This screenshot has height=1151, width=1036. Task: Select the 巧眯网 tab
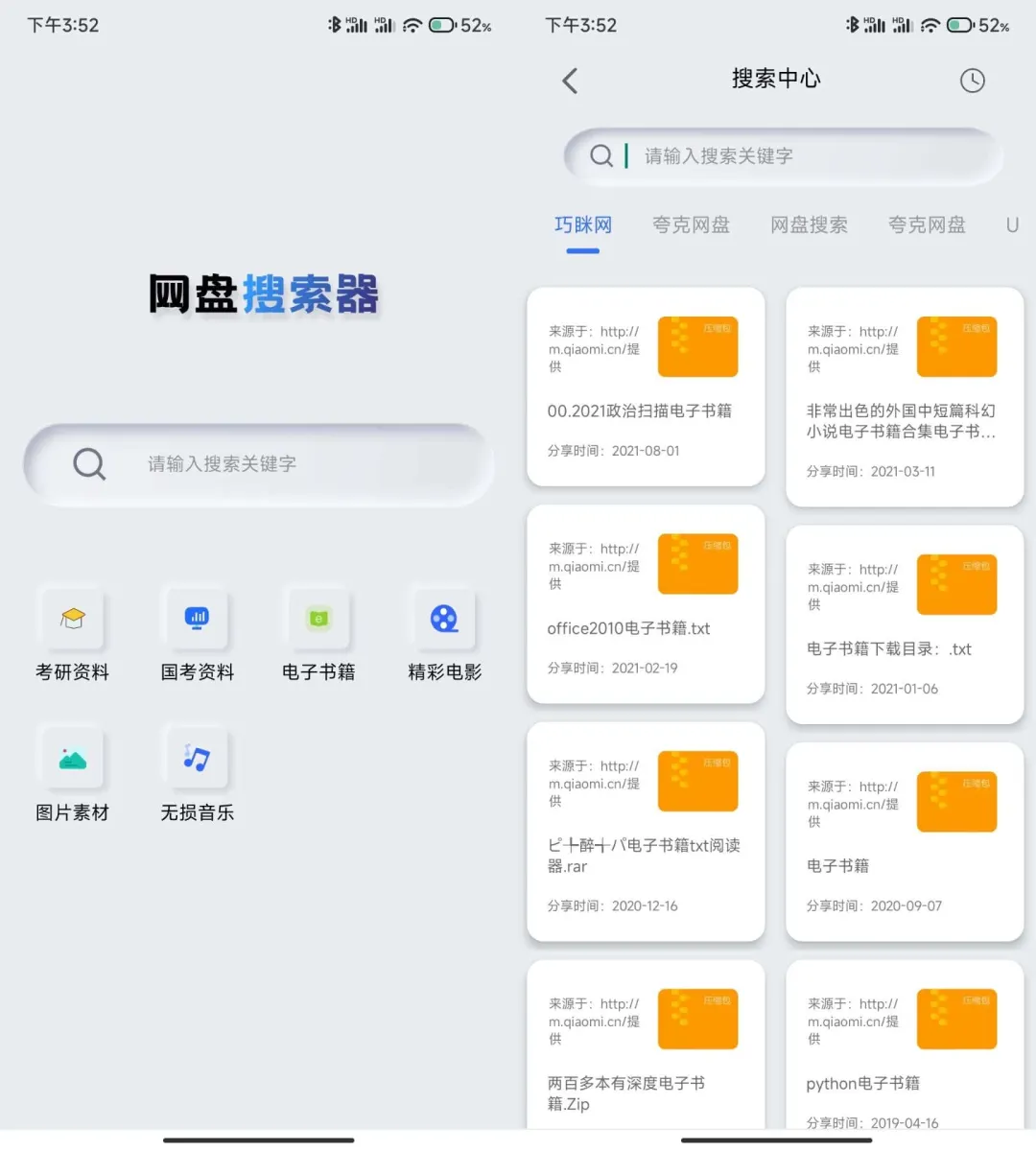(x=582, y=224)
